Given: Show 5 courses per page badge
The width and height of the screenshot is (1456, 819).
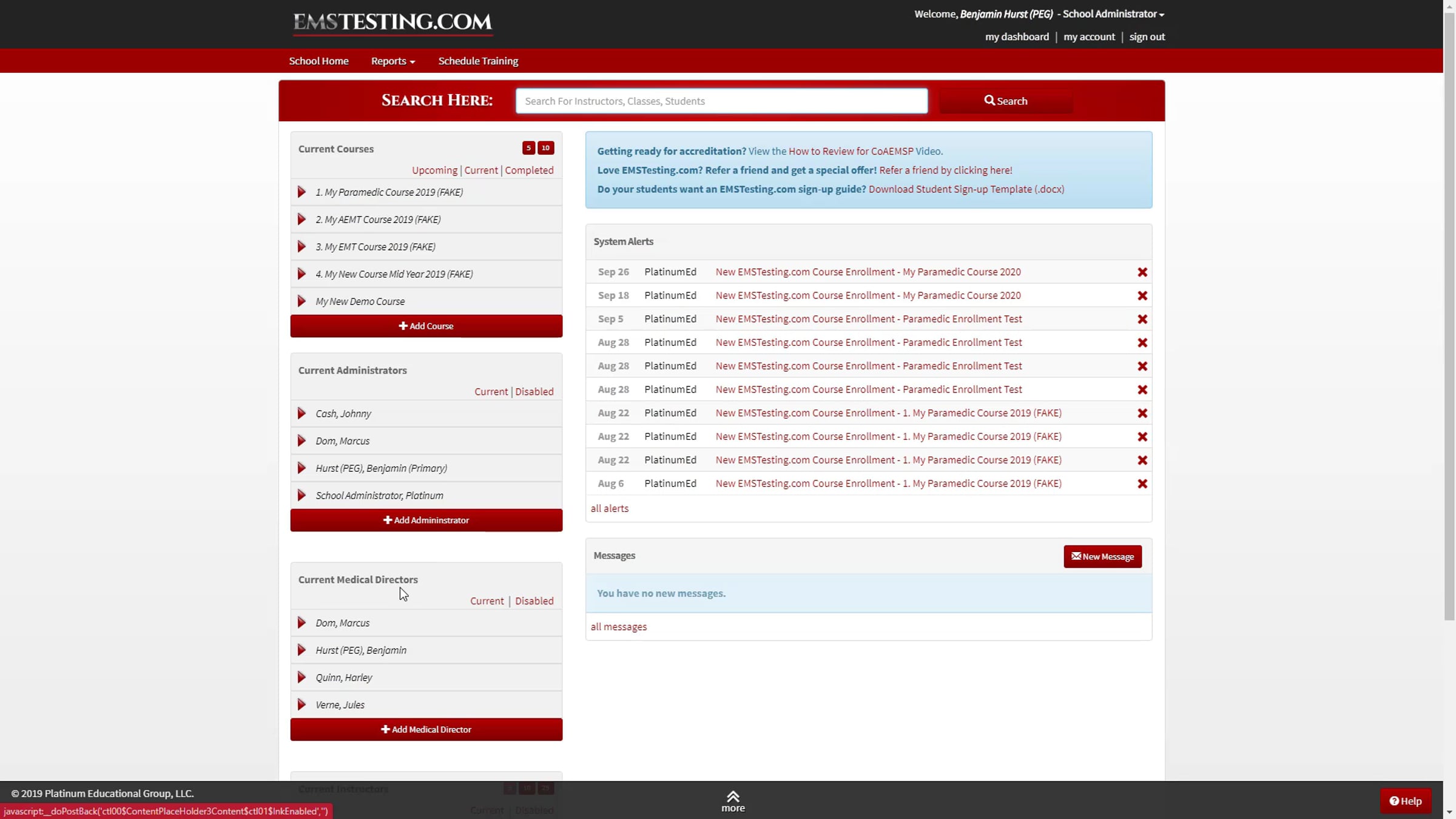Looking at the screenshot, I should 528,148.
